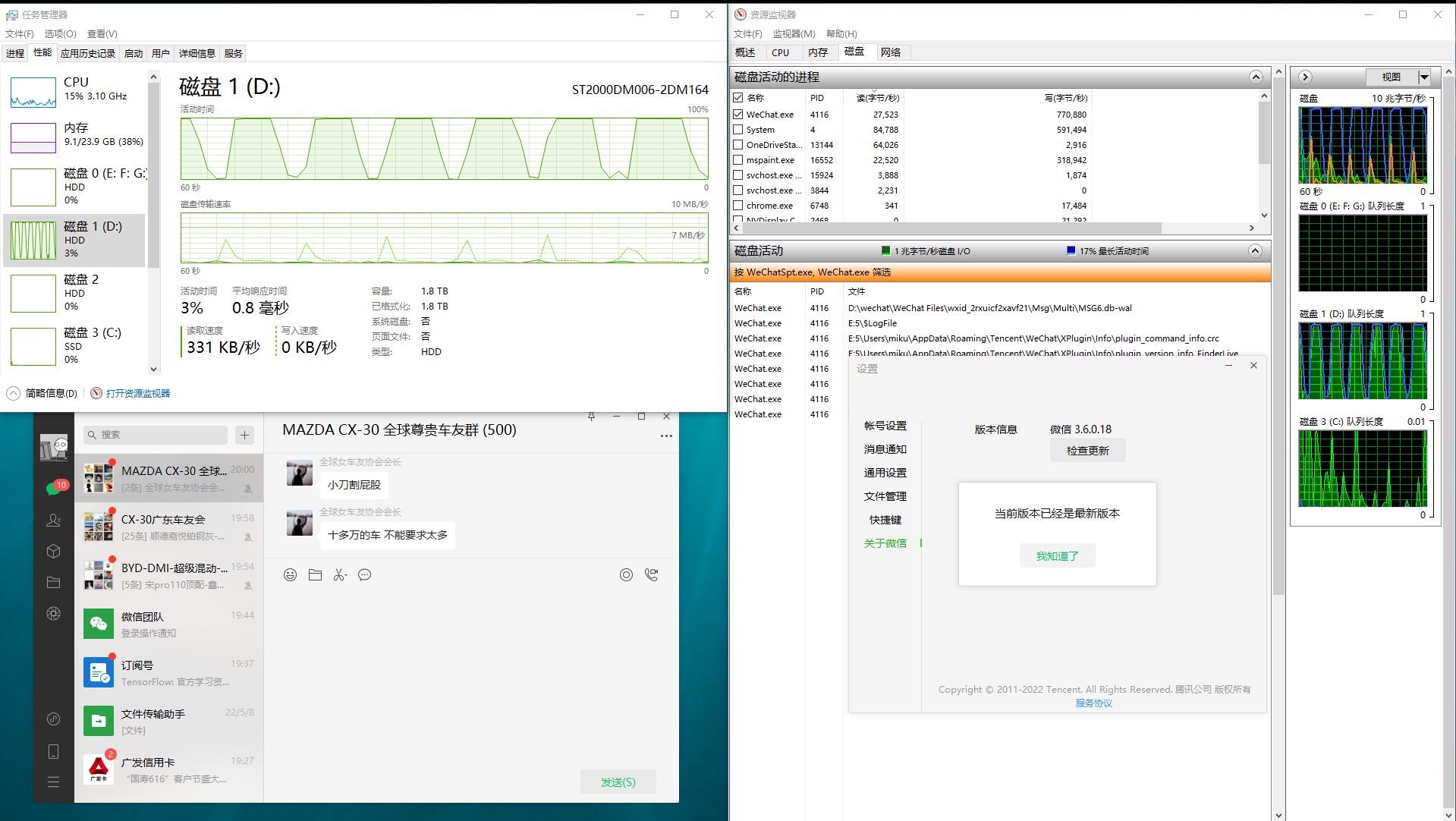Check the OneDriveSta... process checkbox
1456x821 pixels.
738,145
